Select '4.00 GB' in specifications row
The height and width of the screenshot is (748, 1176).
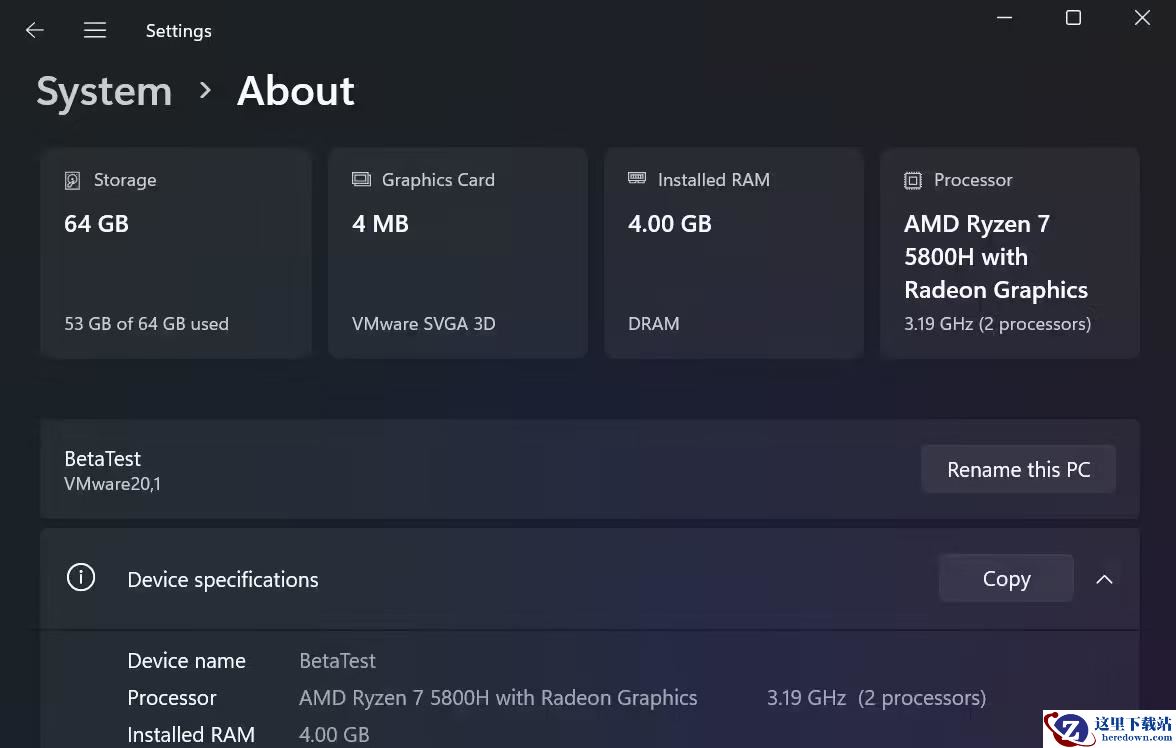(x=334, y=734)
